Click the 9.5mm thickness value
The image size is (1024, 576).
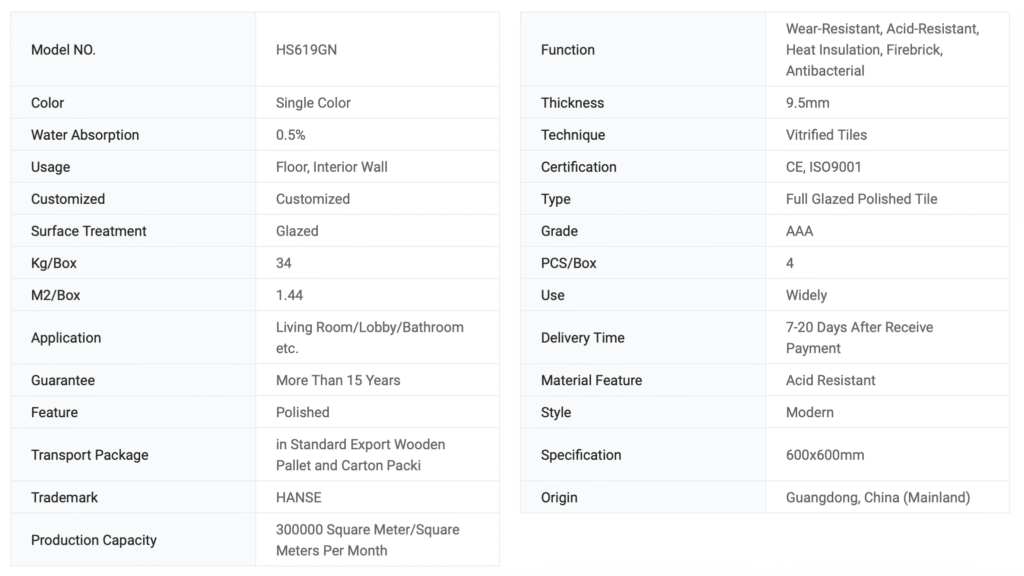(x=808, y=103)
